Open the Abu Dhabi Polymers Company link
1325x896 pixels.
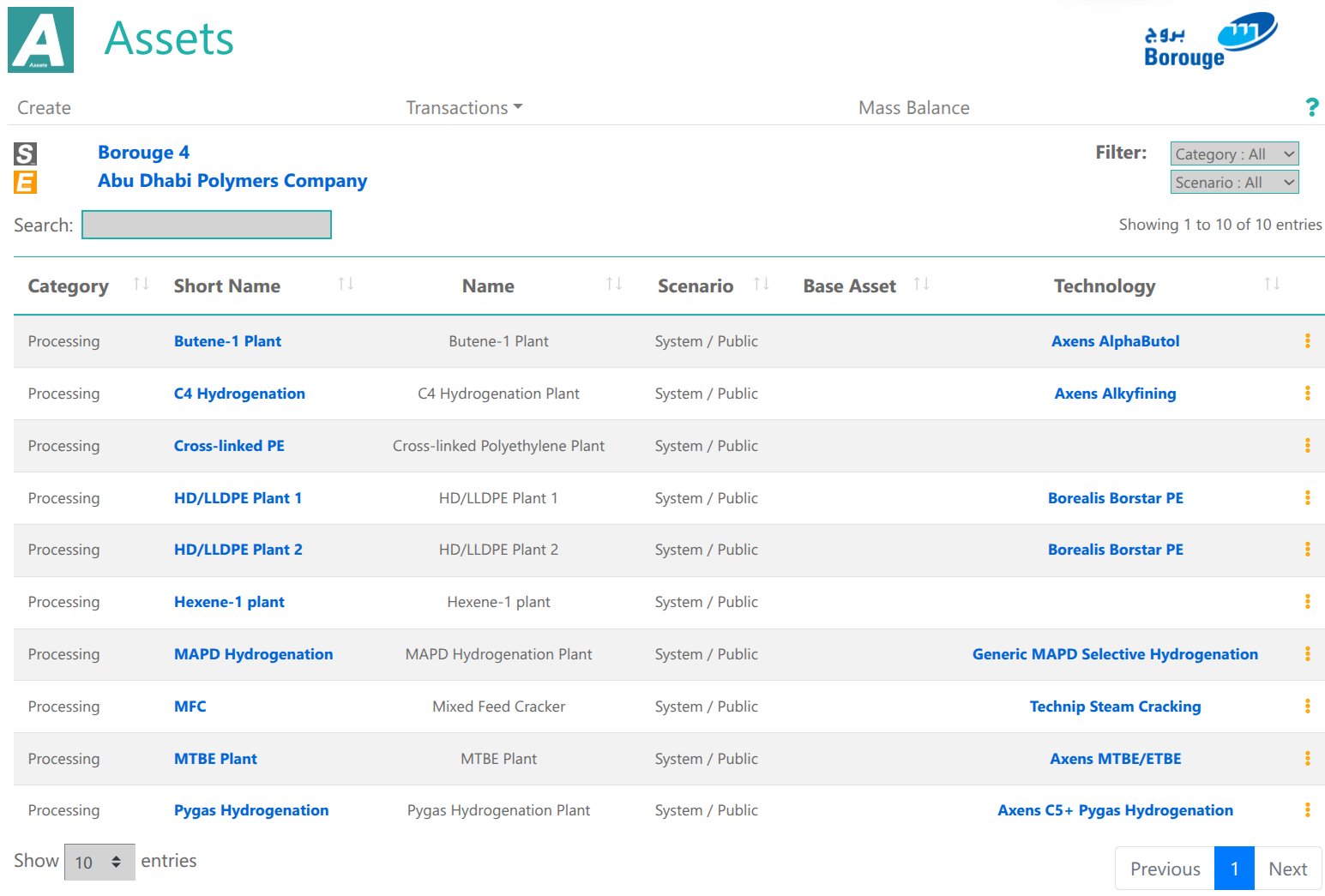click(232, 181)
